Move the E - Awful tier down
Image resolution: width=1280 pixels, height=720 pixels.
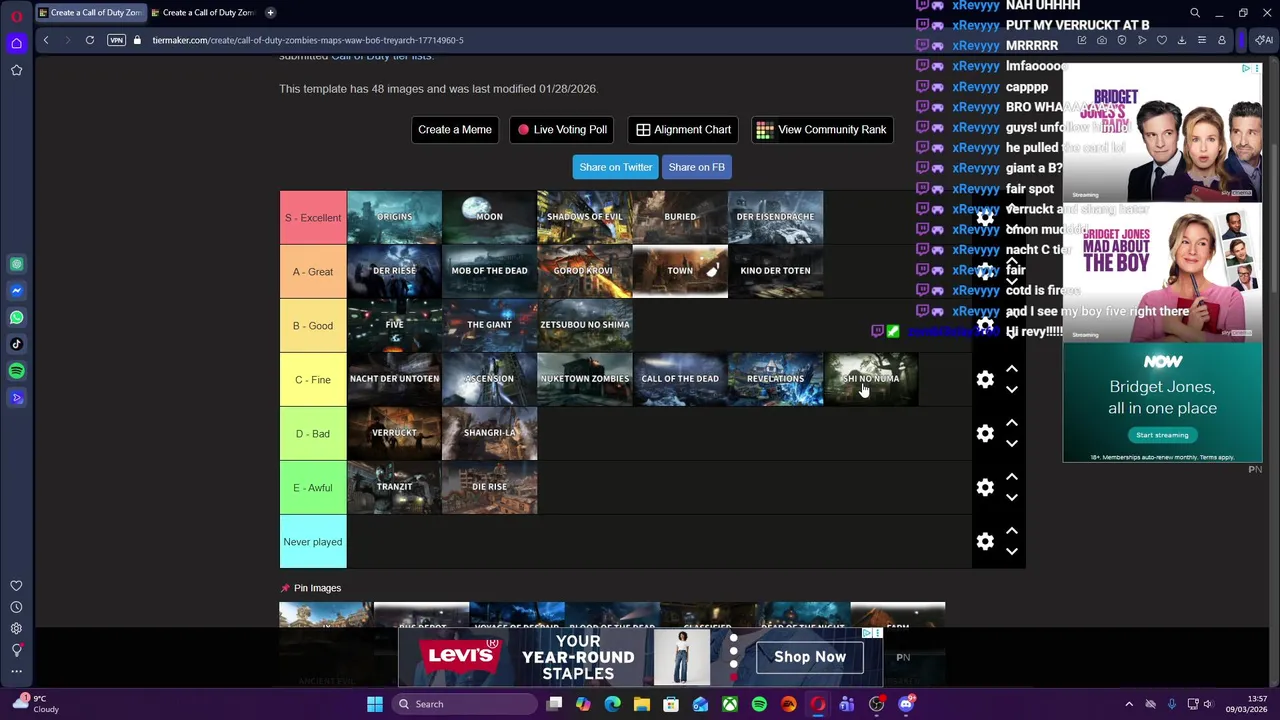(x=1012, y=498)
